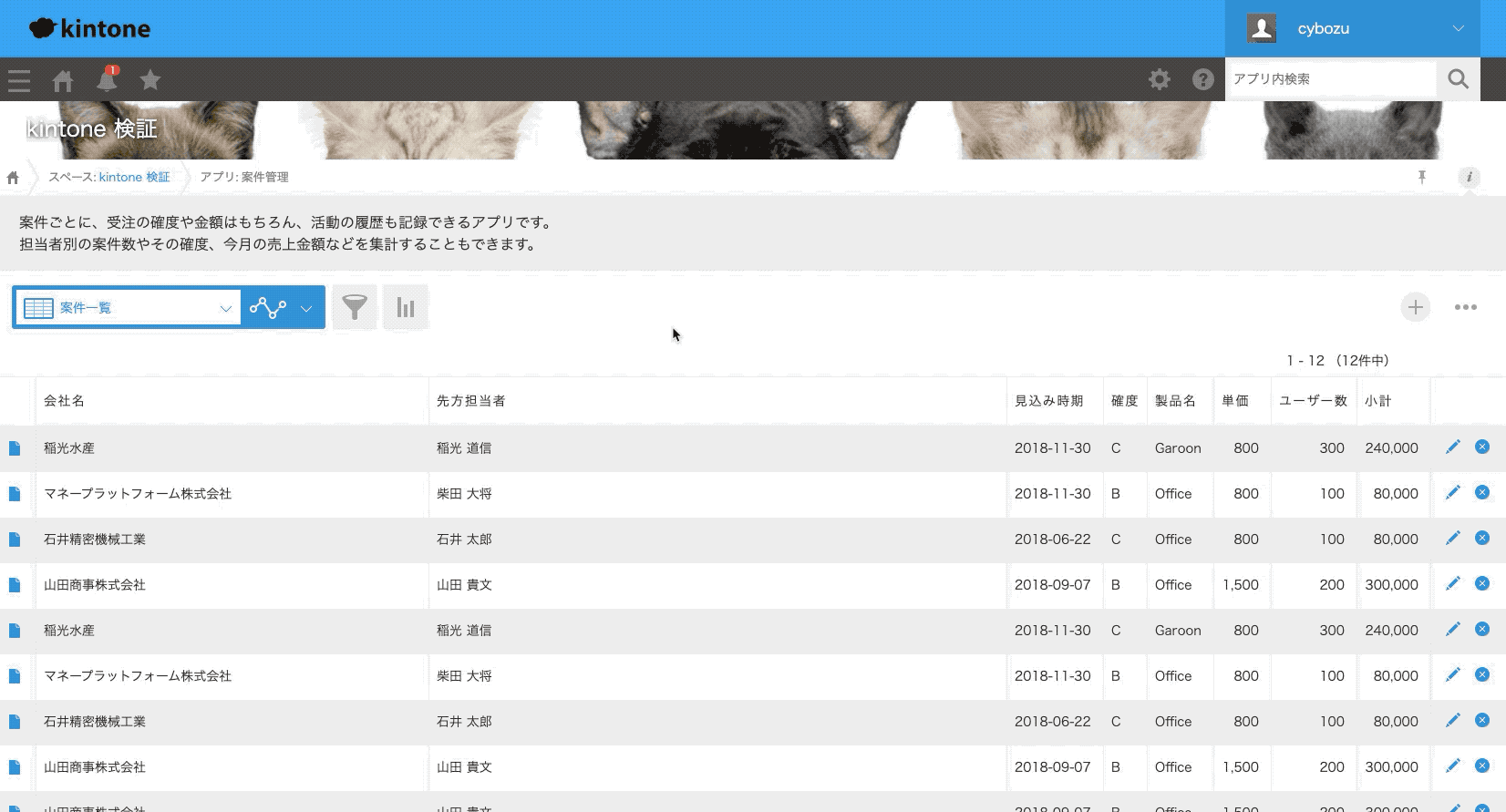Click the アプリ内検索 search field

1330,79
